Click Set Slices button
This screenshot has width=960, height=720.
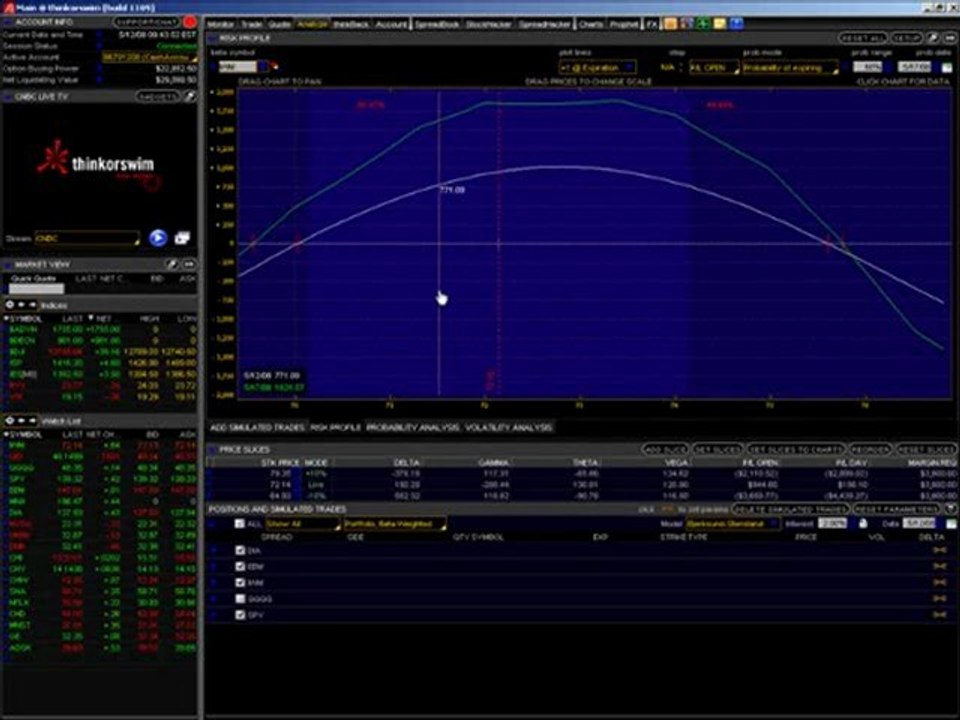[718, 449]
